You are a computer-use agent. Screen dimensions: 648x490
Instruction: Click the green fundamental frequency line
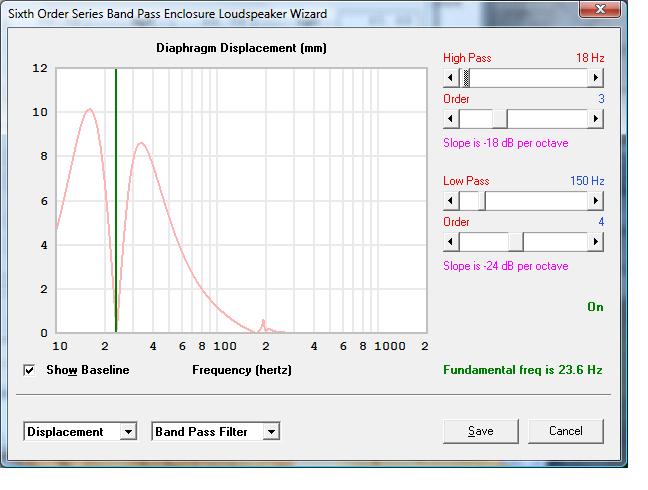(x=116, y=200)
